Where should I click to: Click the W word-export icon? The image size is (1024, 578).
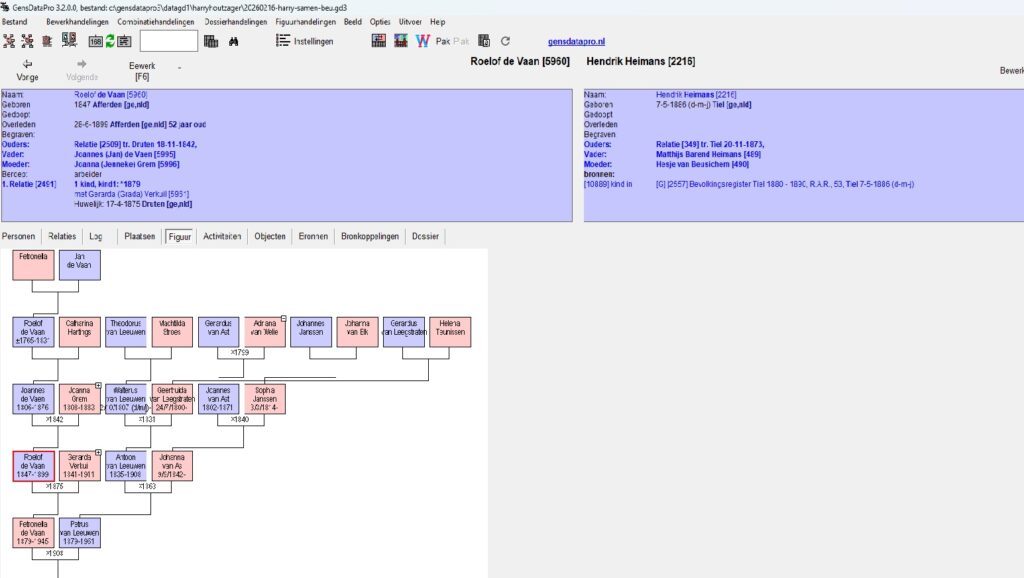tap(423, 41)
